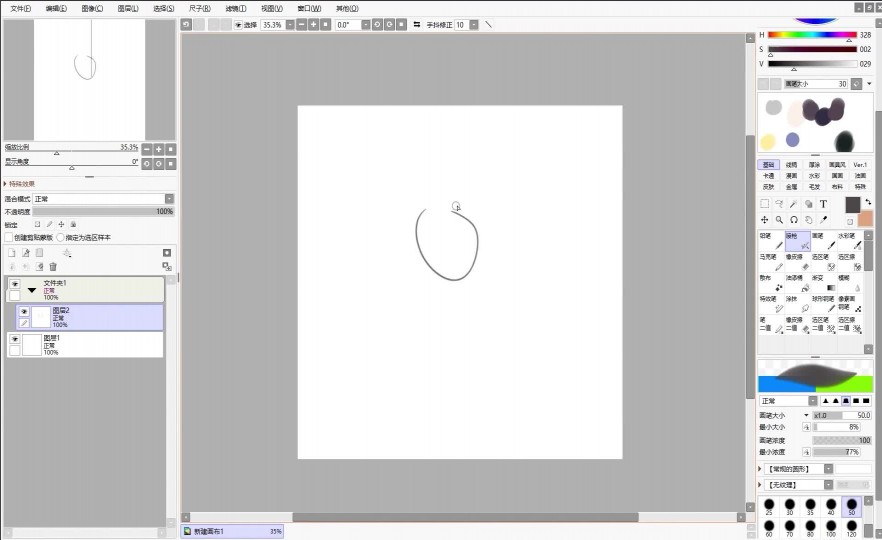The height and width of the screenshot is (540, 882).
Task: Pick brush size preset 30
Action: [x=790, y=506]
